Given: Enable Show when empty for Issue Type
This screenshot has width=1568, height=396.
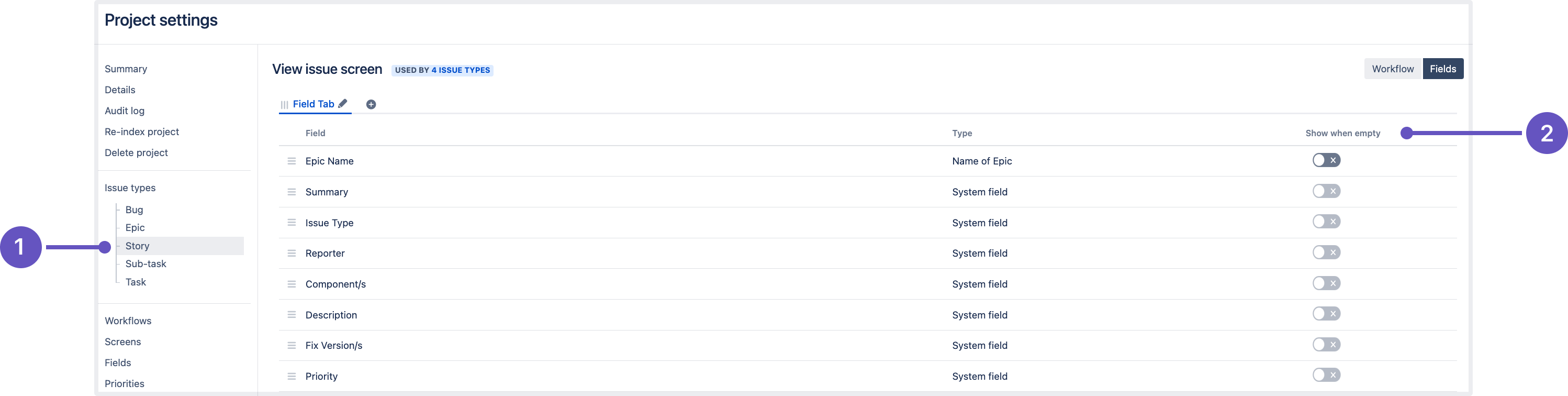Looking at the screenshot, I should [x=1326, y=222].
